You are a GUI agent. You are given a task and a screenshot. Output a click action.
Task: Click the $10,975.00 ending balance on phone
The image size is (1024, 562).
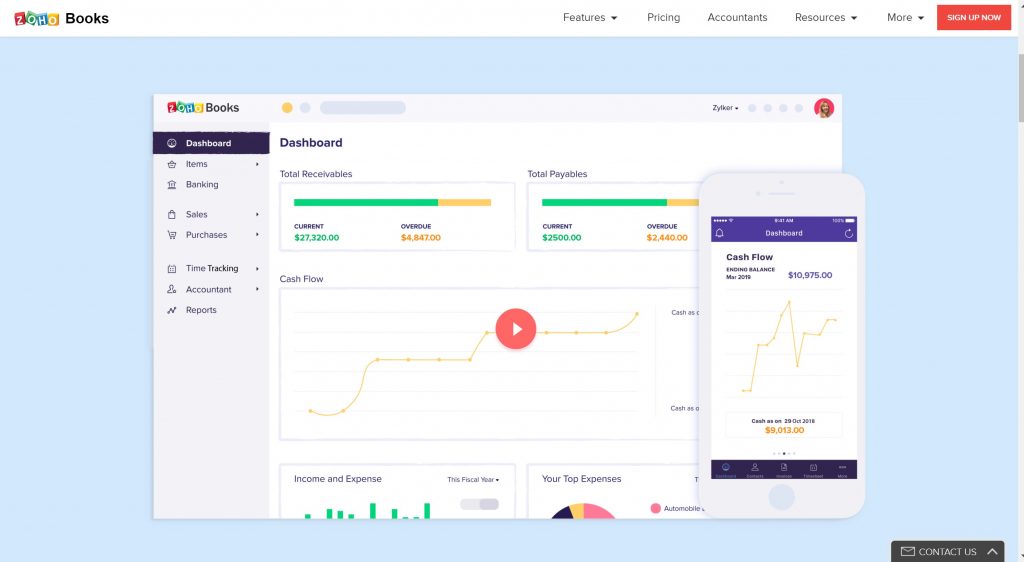click(x=810, y=275)
